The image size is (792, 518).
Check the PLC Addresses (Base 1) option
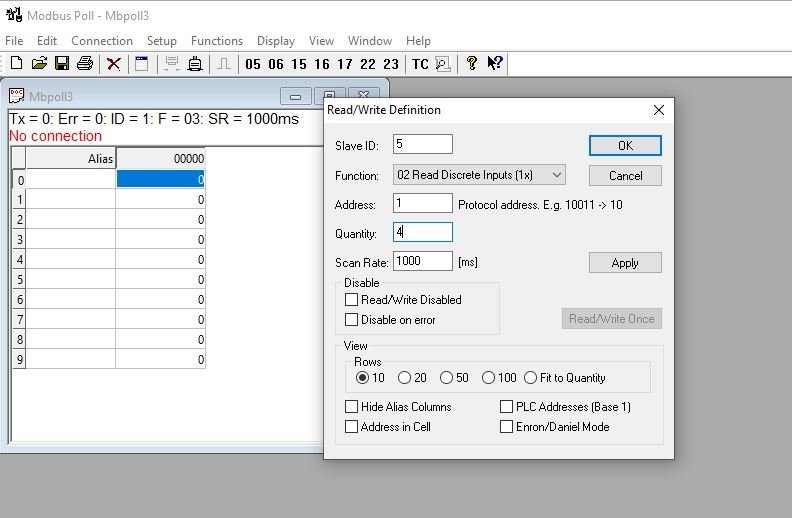pyautogui.click(x=506, y=407)
